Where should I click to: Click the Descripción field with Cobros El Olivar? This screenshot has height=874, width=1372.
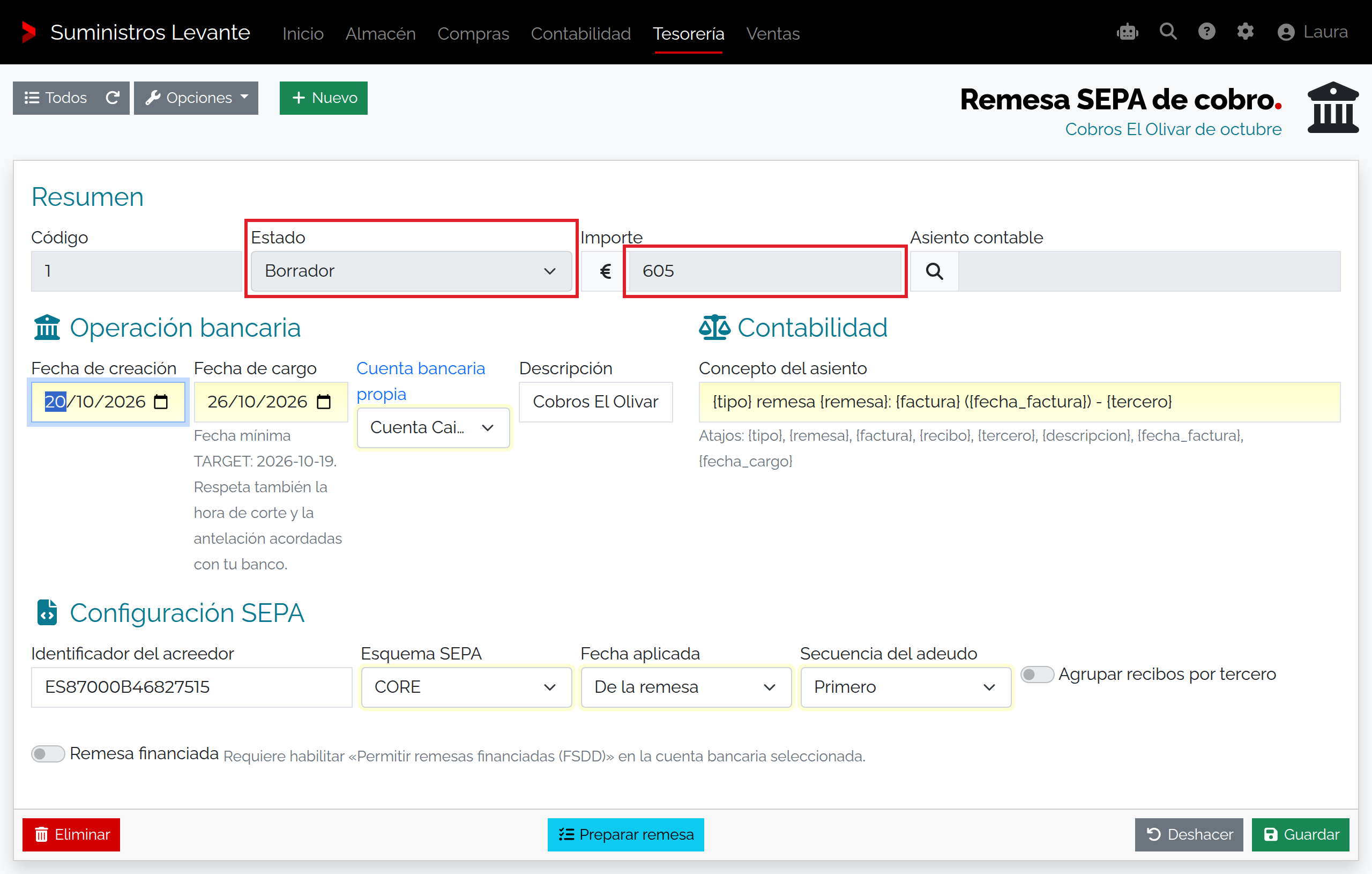tap(595, 402)
